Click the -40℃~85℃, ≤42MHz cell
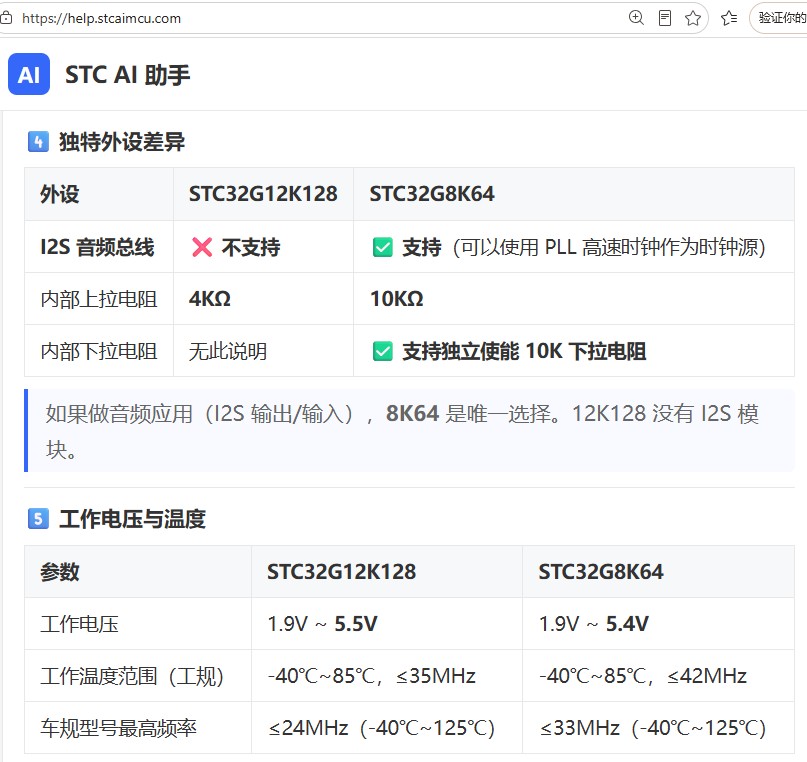807x762 pixels. pos(643,676)
